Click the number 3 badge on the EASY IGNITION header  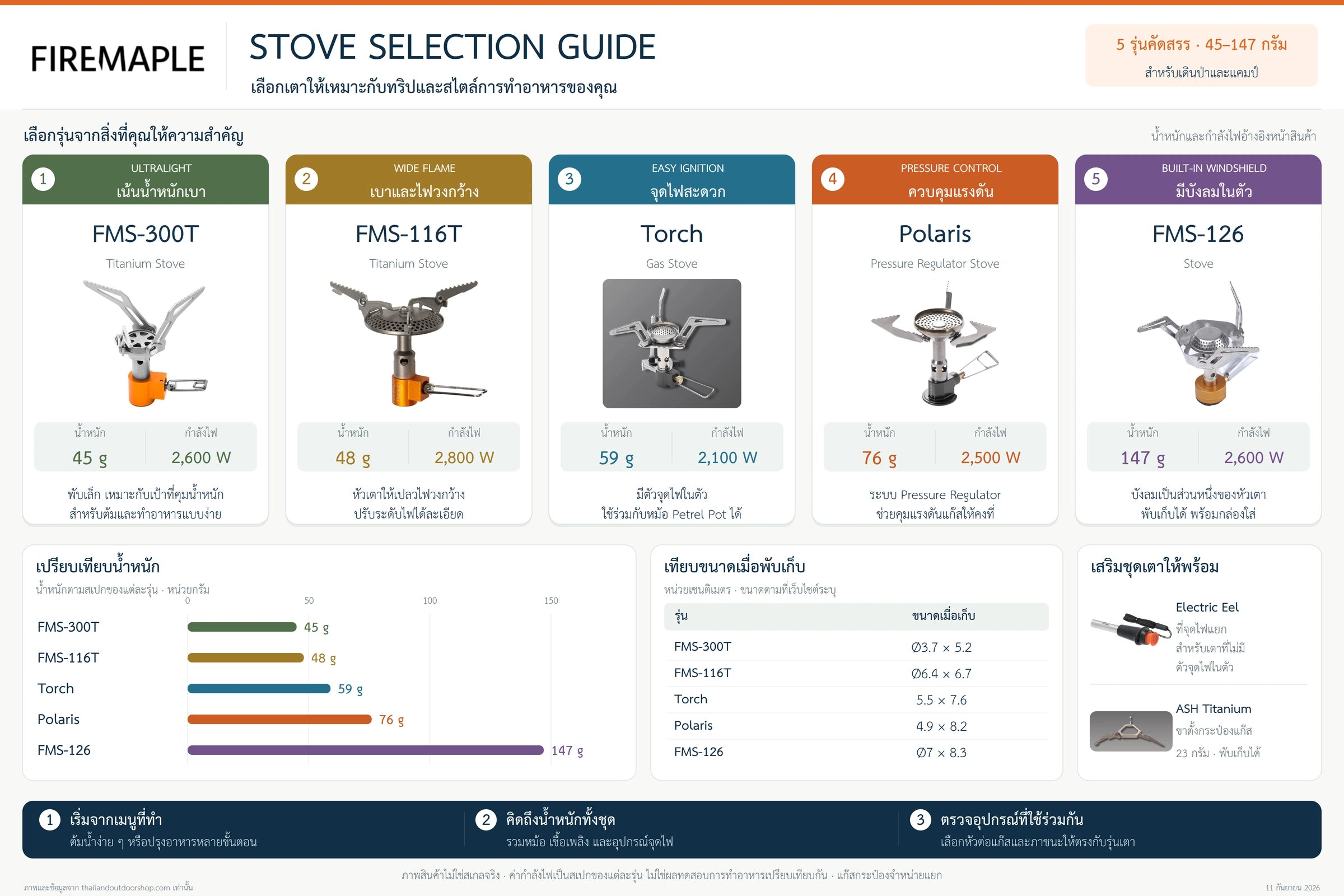tap(569, 179)
